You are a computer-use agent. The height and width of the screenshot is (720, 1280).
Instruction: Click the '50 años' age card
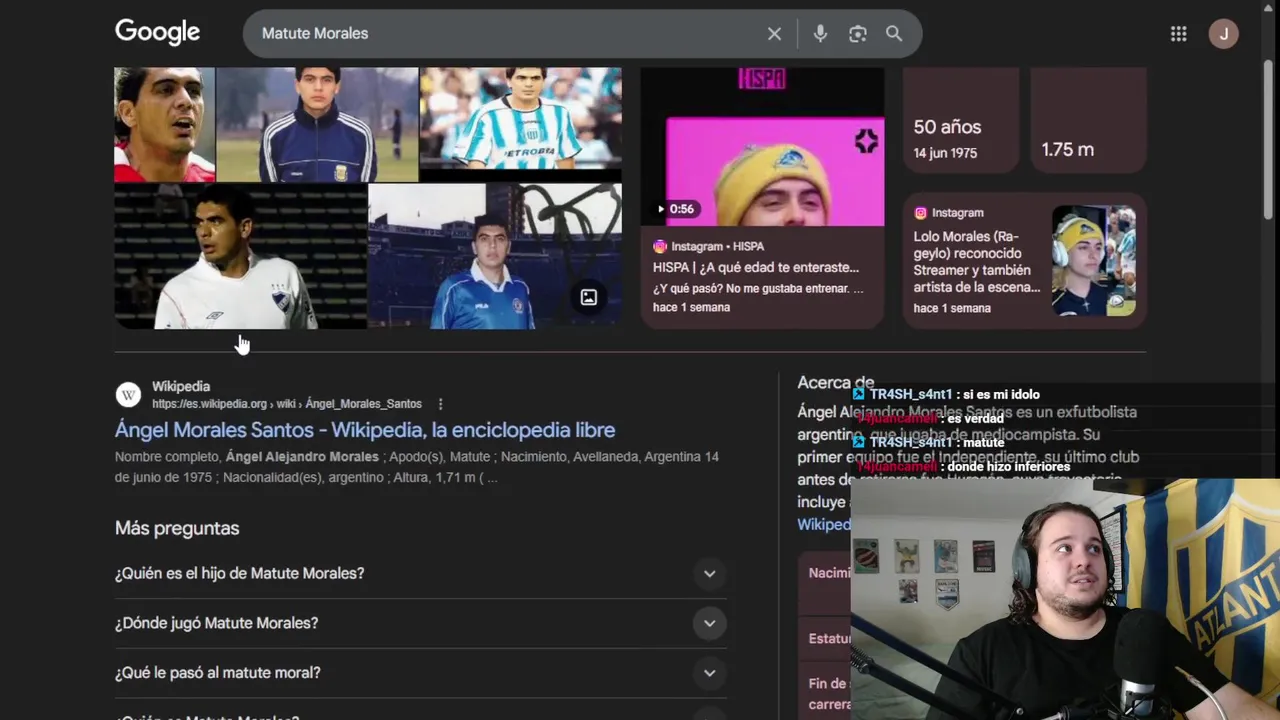[x=961, y=120]
